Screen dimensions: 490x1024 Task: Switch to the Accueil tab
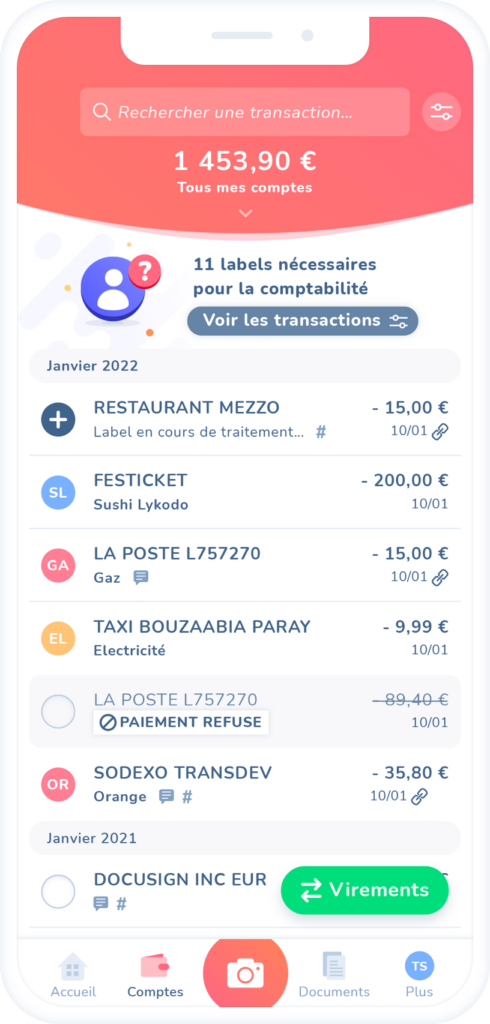[73, 974]
